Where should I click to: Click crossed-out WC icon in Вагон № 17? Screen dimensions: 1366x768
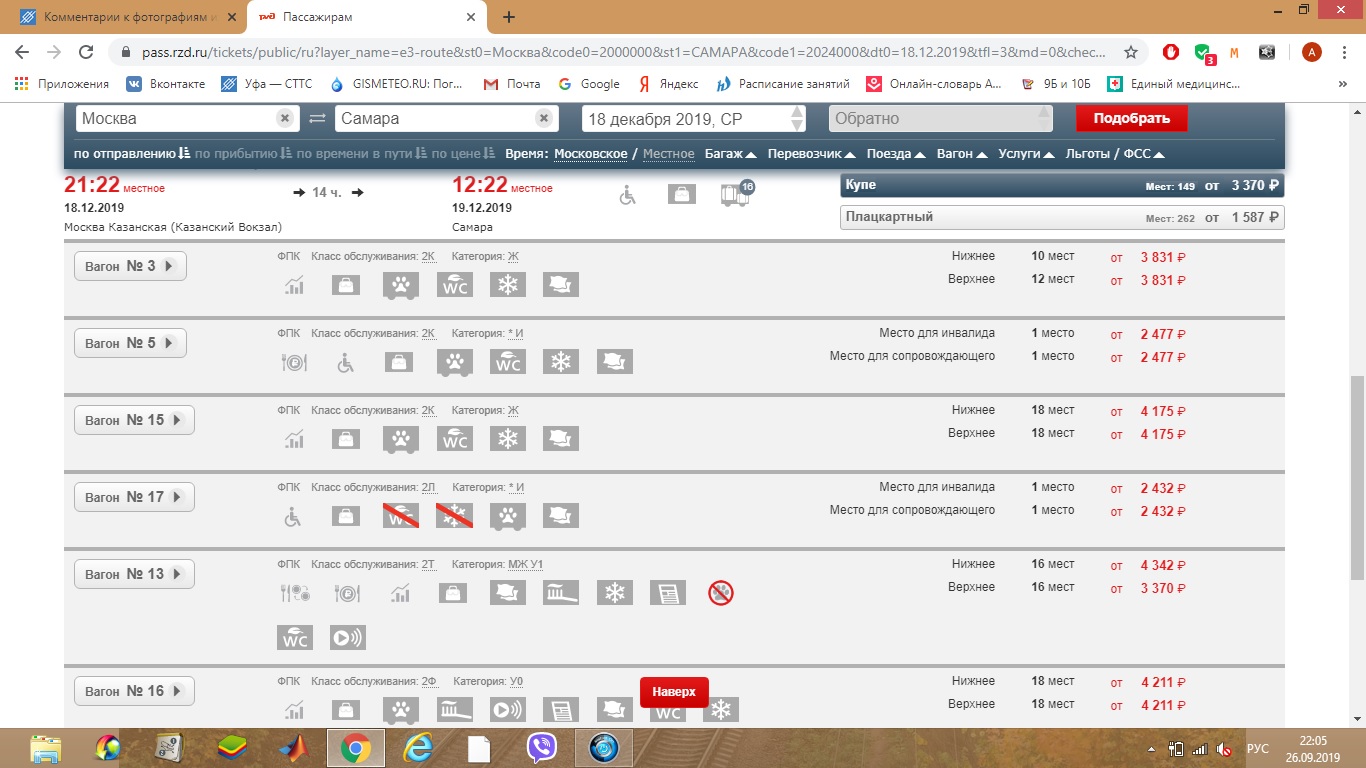pos(401,516)
